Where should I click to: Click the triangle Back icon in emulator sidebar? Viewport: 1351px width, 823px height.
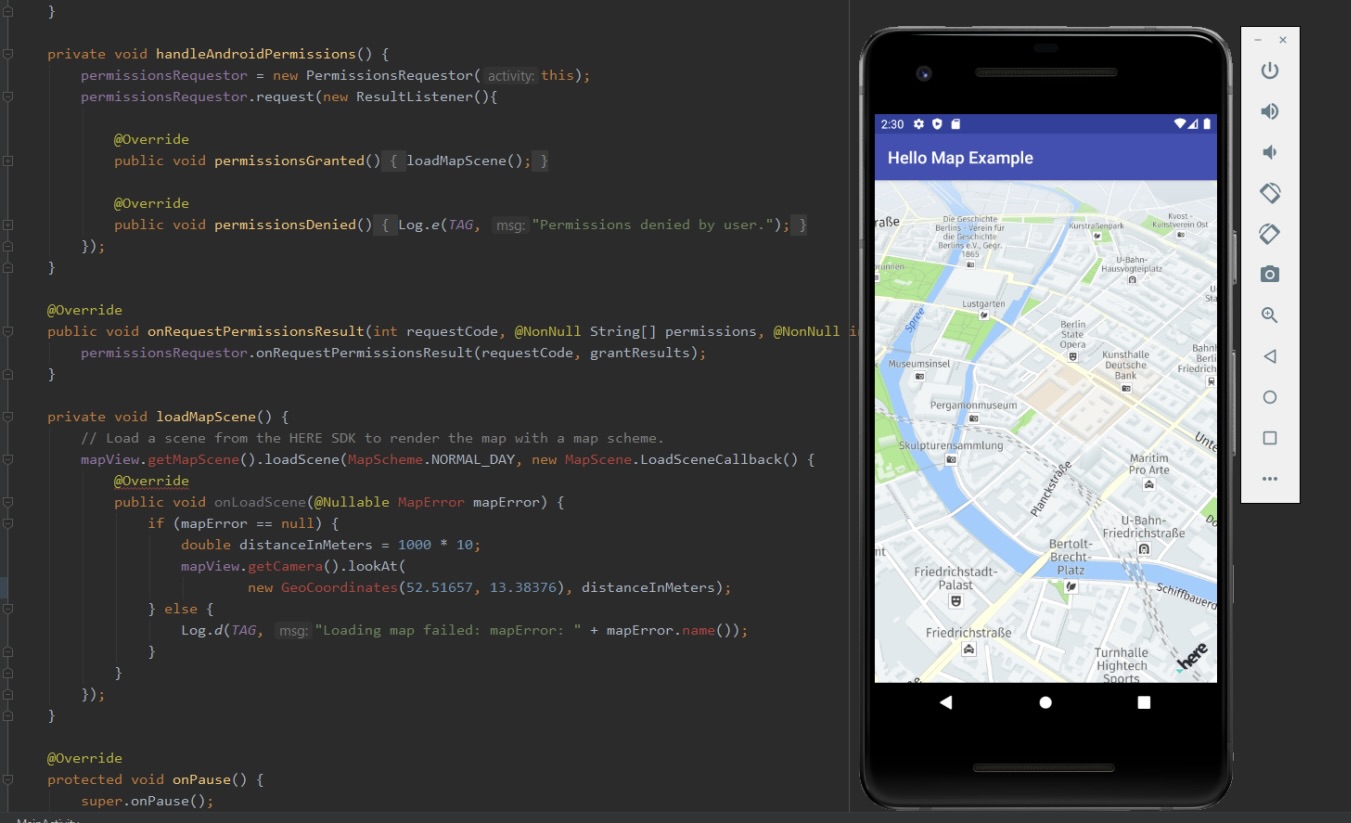pos(1269,356)
